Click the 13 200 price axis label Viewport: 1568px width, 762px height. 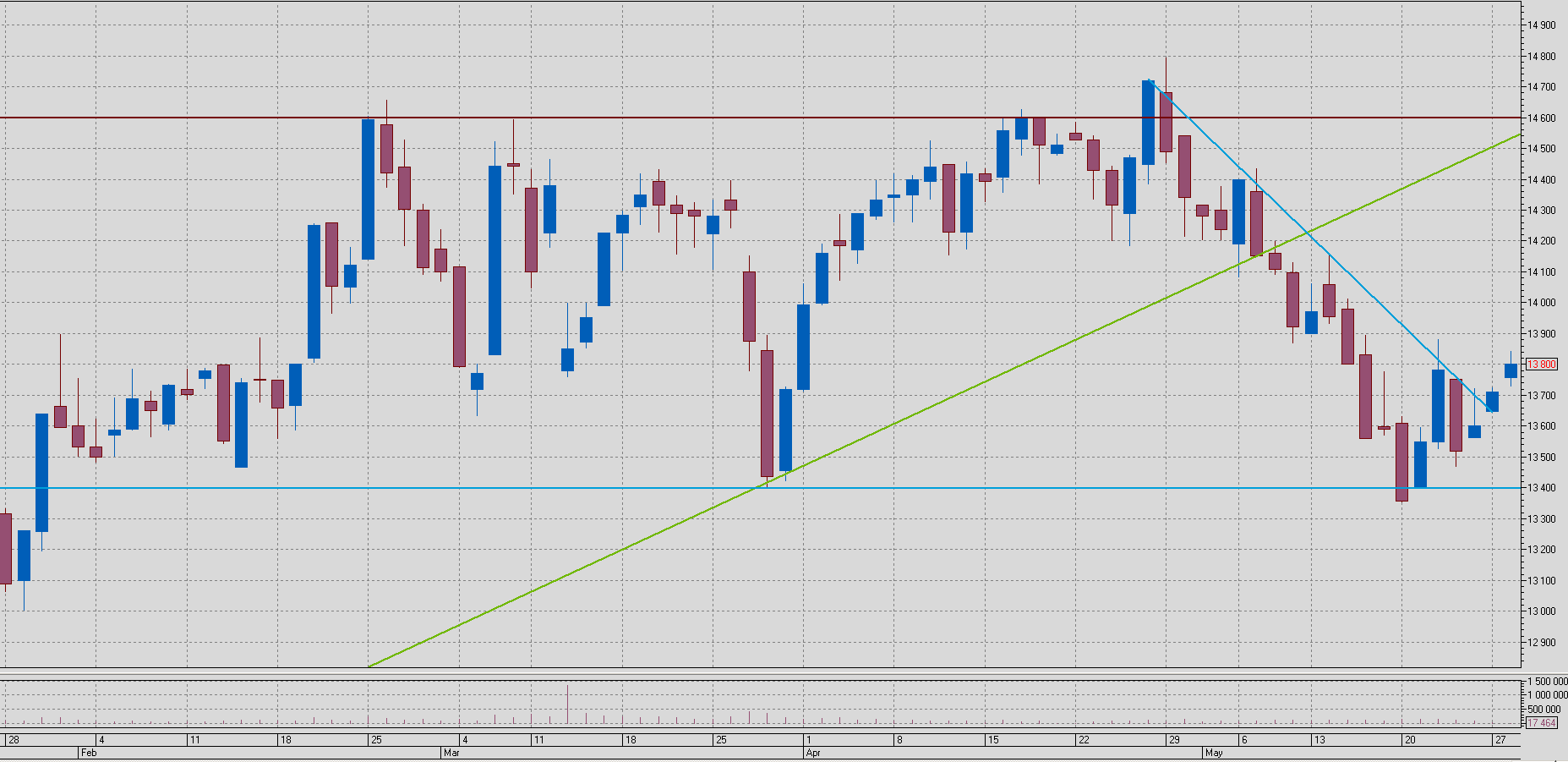click(x=1542, y=550)
